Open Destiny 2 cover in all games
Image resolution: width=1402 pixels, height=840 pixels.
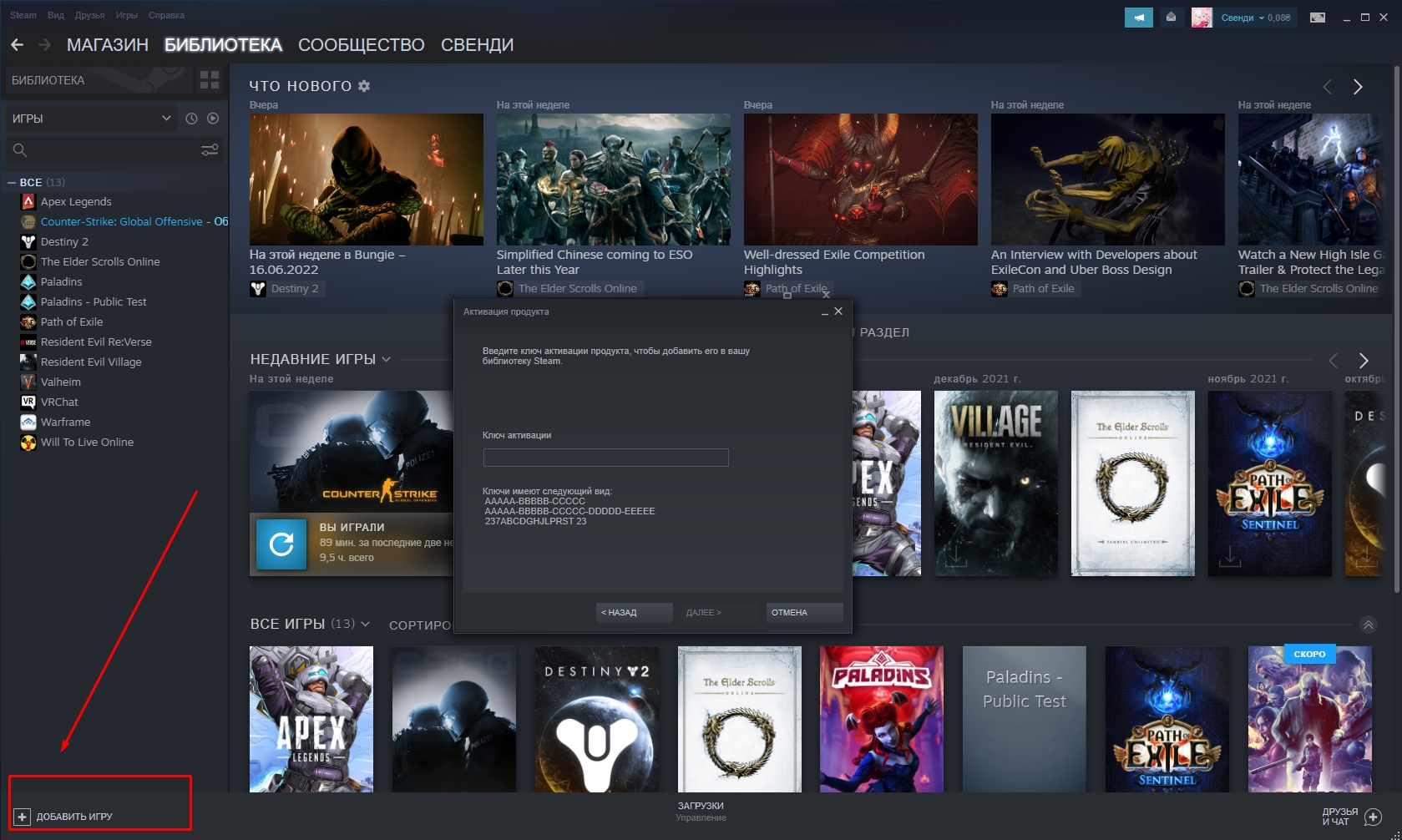tap(597, 719)
